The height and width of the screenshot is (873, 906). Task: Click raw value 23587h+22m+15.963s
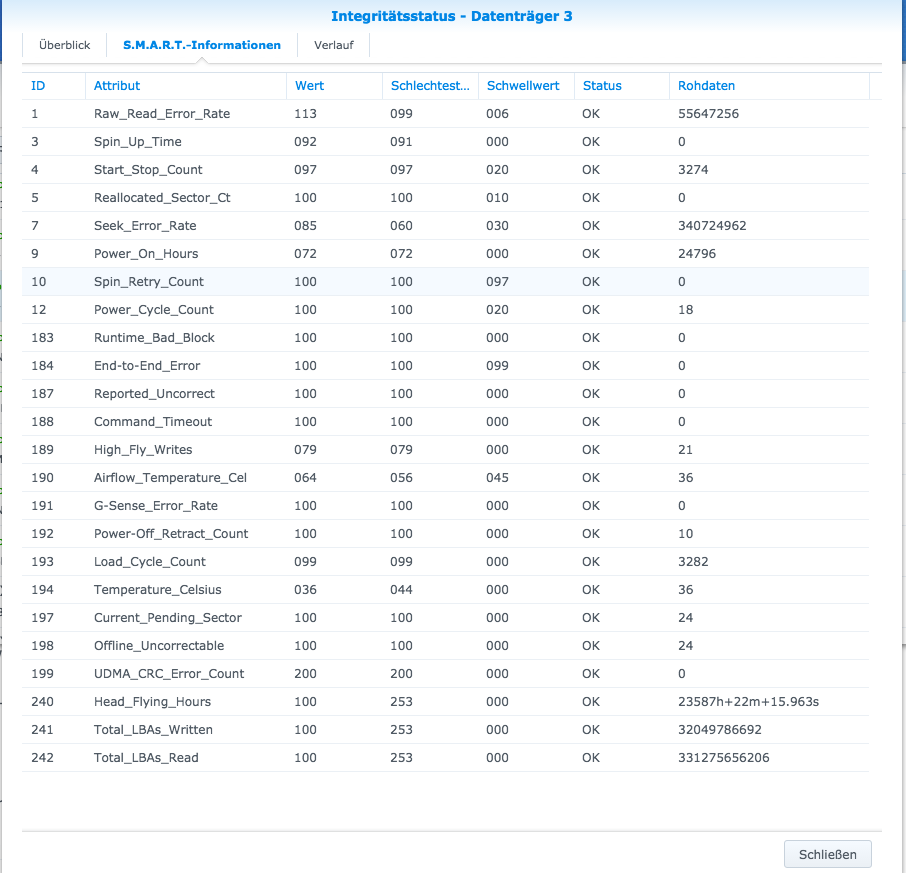(x=748, y=702)
